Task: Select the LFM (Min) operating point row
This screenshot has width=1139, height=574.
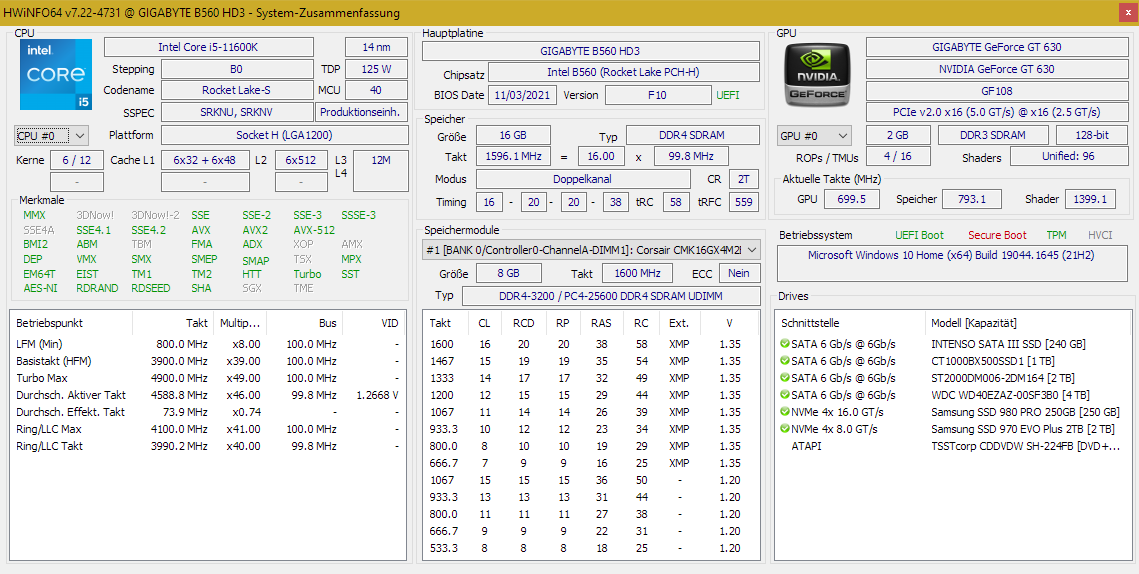Action: click(x=208, y=344)
